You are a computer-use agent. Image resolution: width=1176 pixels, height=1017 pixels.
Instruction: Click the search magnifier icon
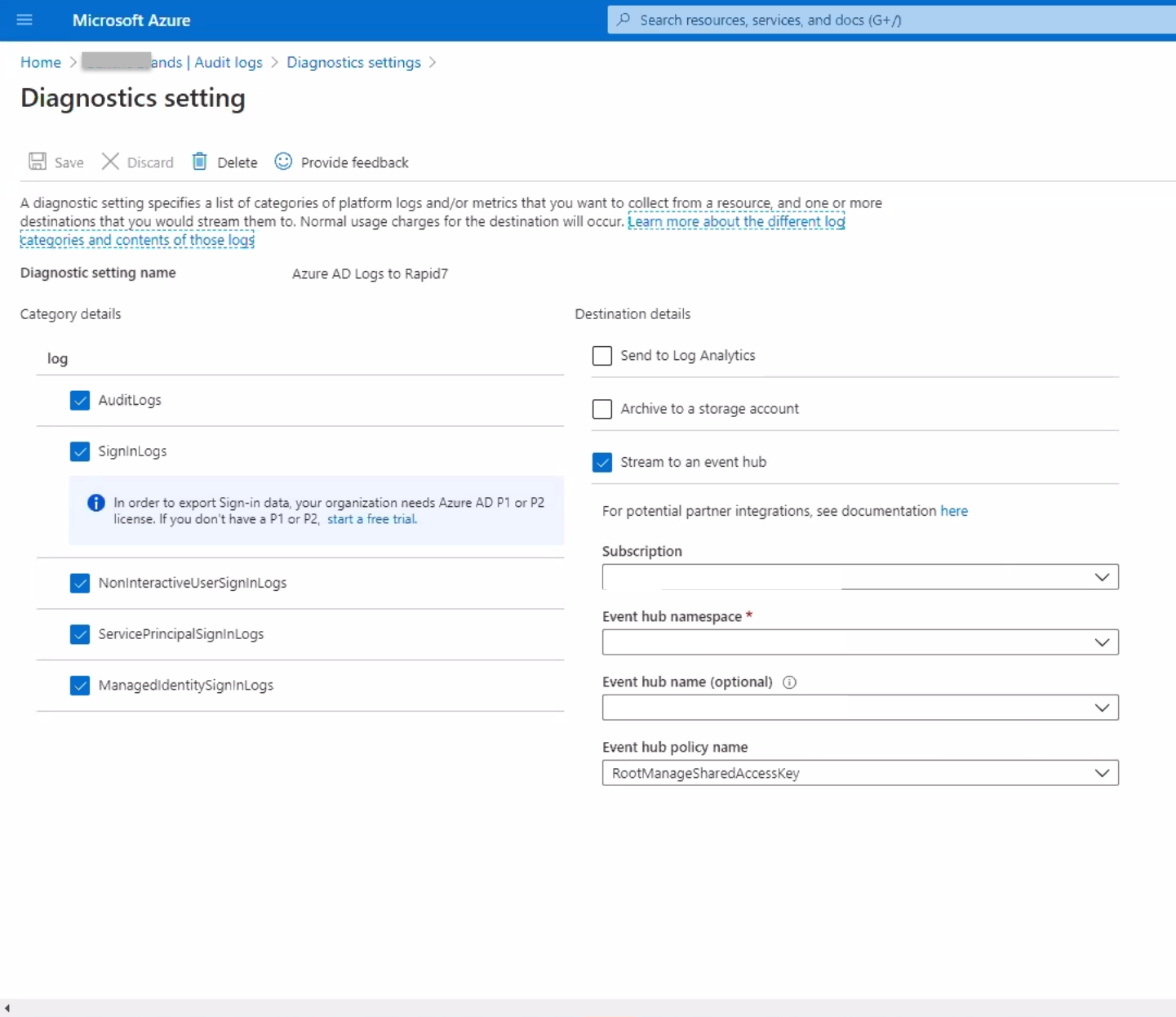[x=624, y=20]
